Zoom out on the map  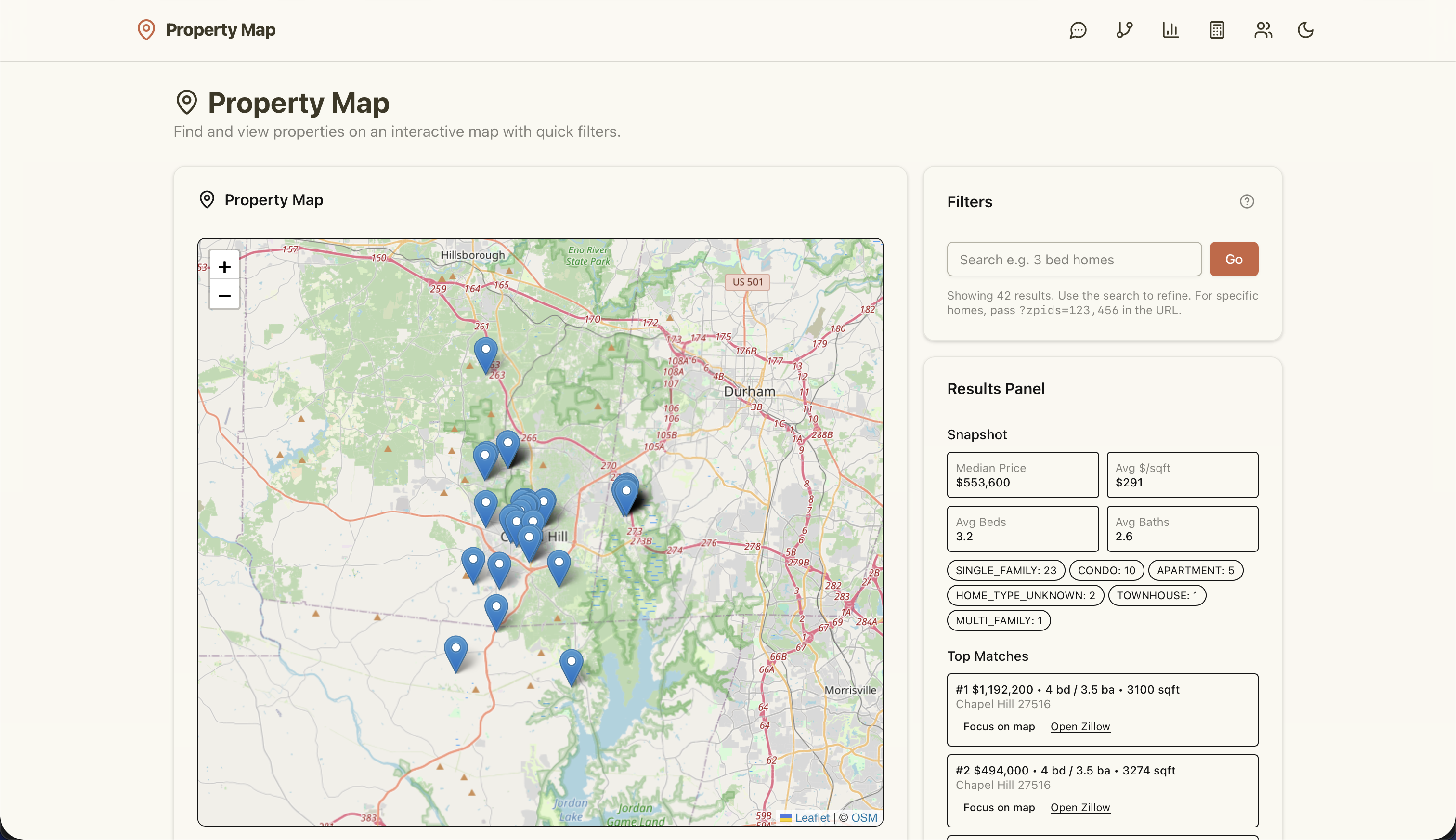coord(224,295)
